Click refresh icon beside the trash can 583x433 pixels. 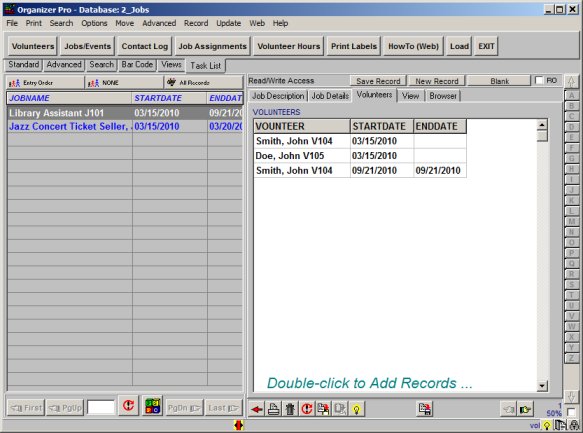[x=307, y=409]
